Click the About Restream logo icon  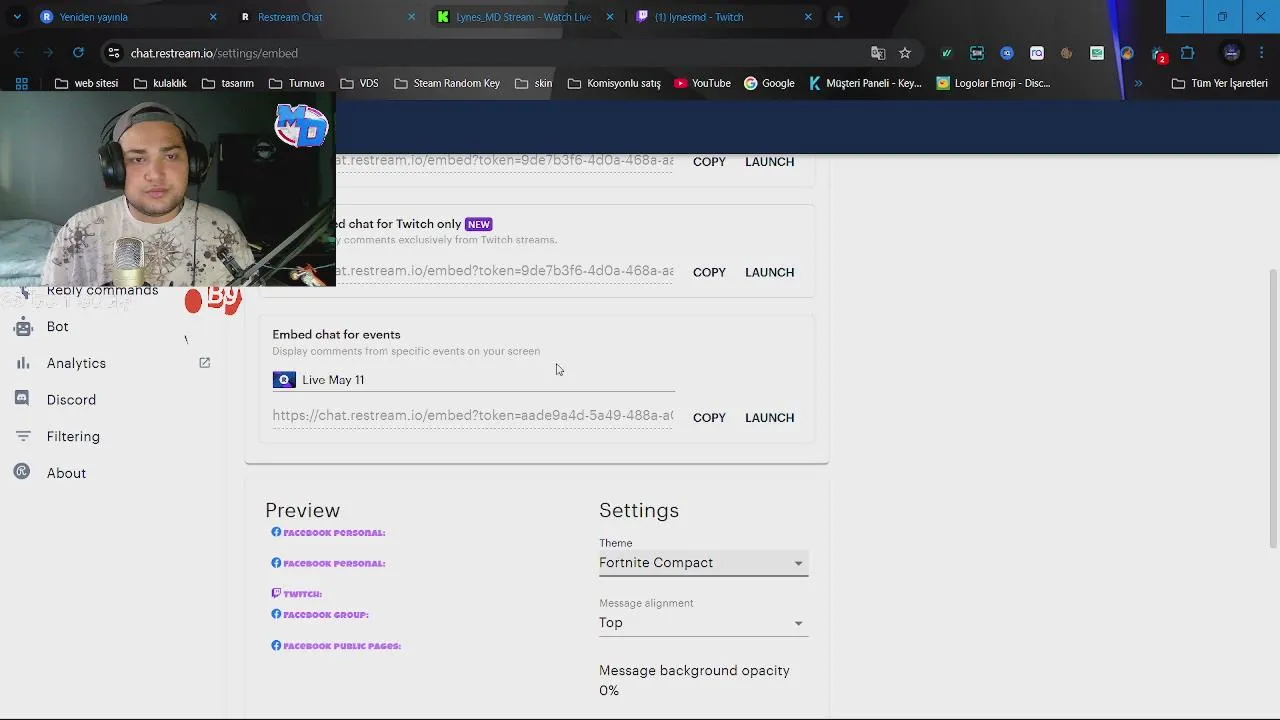pos(22,472)
